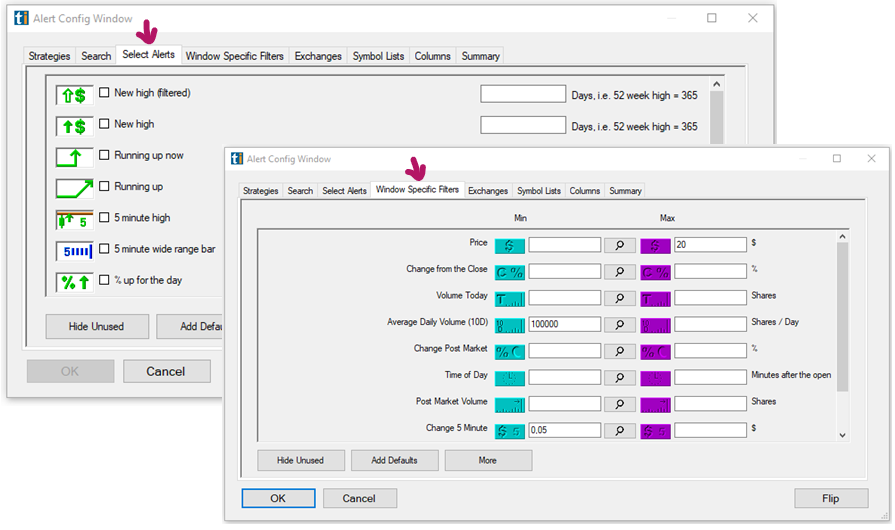Click the Max Price input field

click(x=710, y=245)
